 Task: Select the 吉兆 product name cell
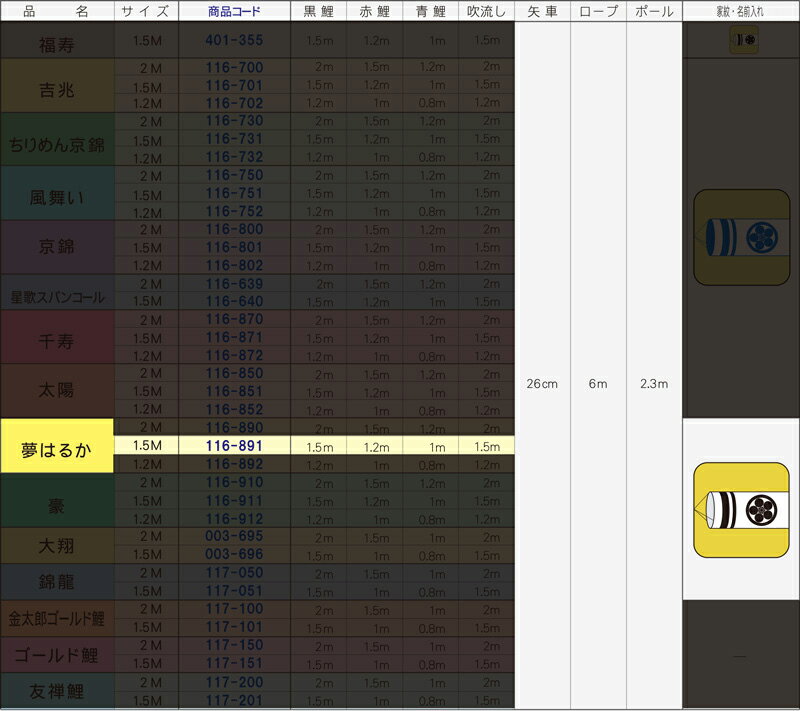[57, 86]
